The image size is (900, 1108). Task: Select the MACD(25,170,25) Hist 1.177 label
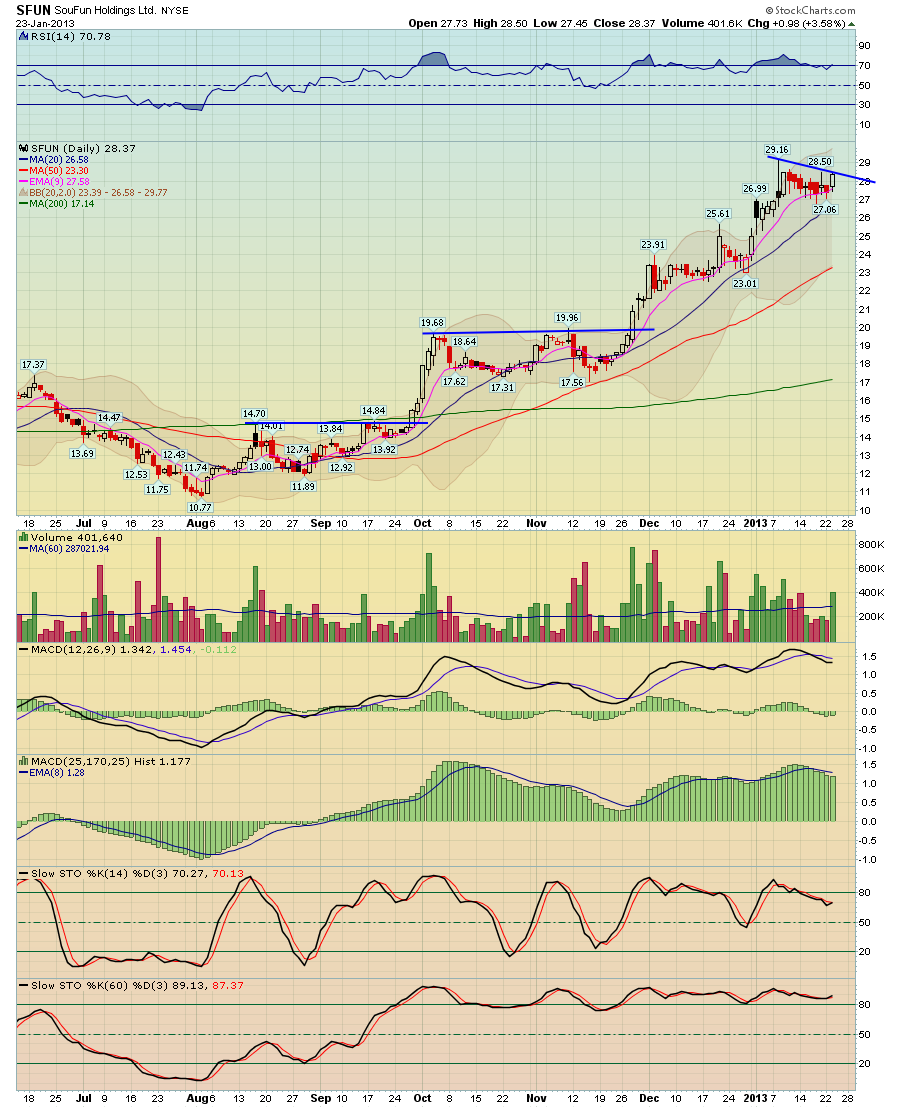pos(111,761)
